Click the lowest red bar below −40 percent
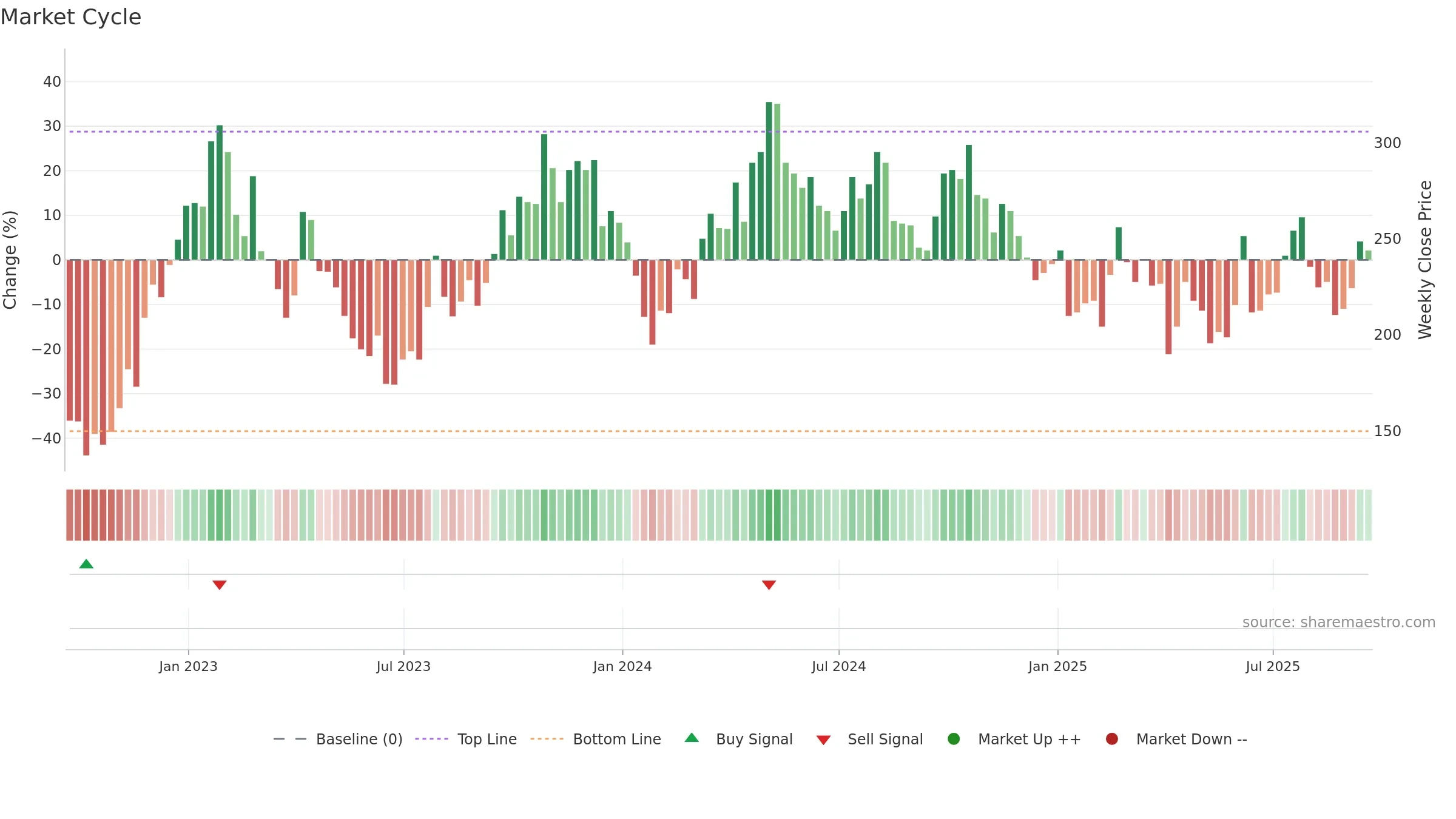The height and width of the screenshot is (819, 1456). tap(86, 357)
